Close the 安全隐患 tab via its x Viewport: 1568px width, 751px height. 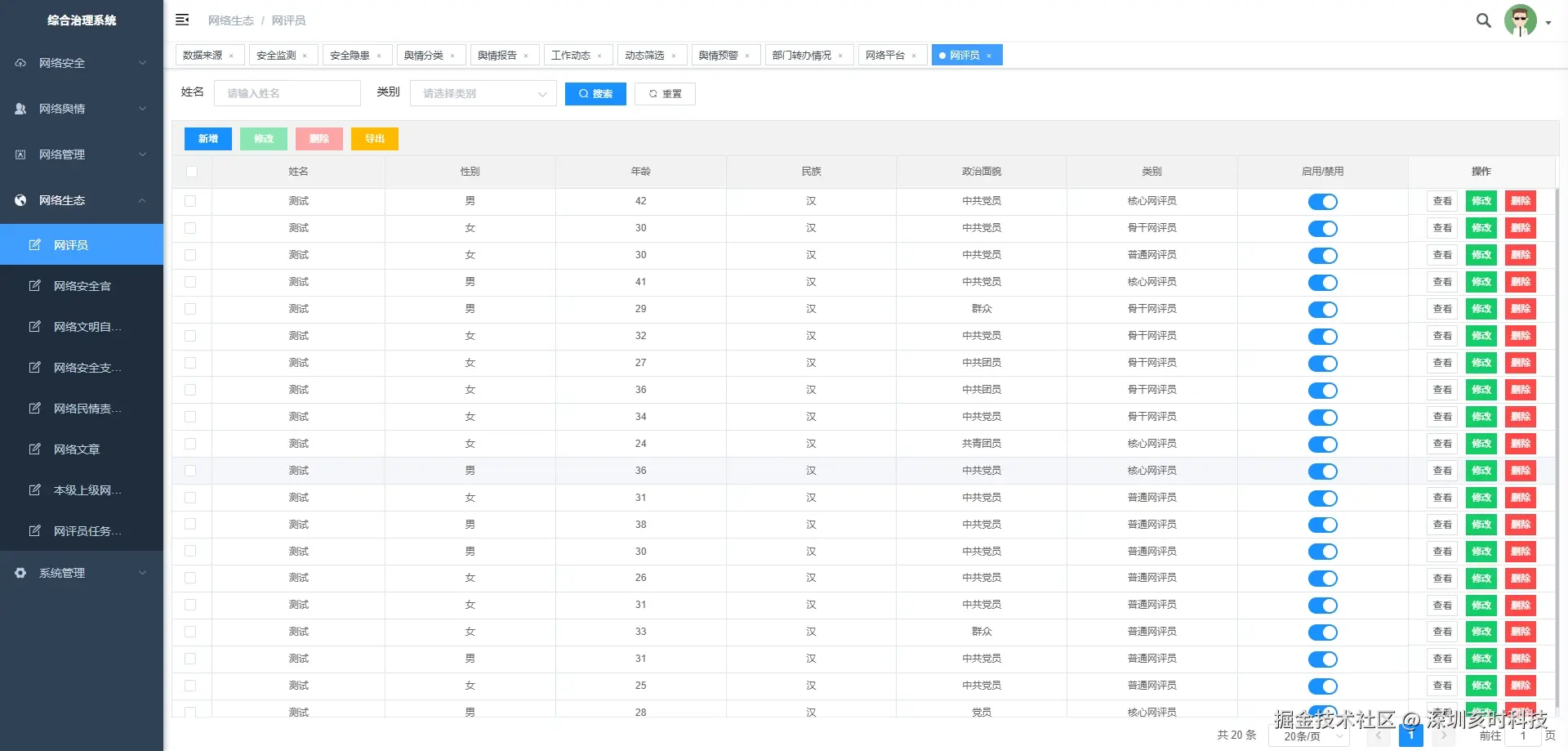379,56
